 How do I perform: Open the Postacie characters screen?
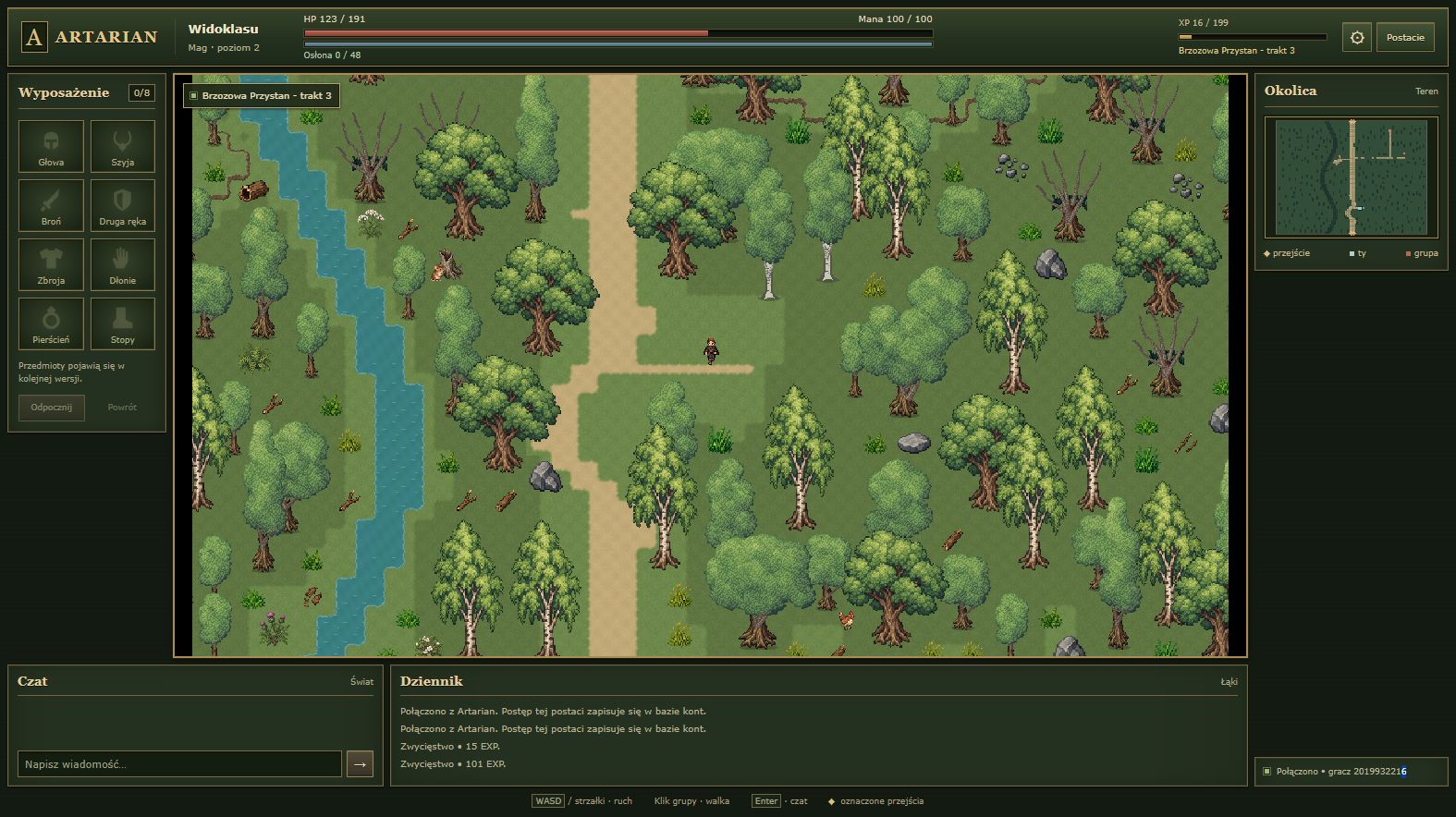[x=1405, y=37]
